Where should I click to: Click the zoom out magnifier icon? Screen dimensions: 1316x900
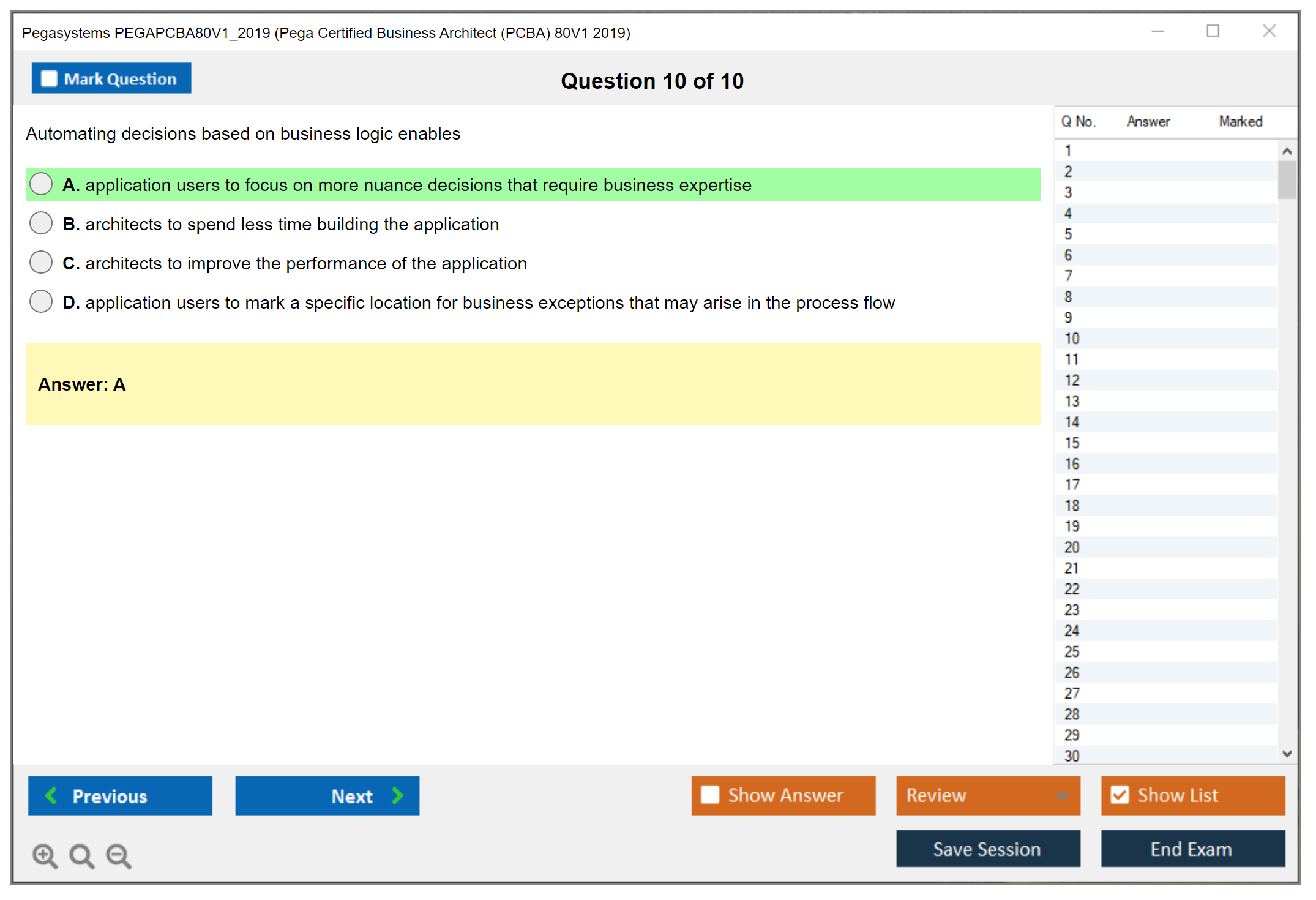118,855
